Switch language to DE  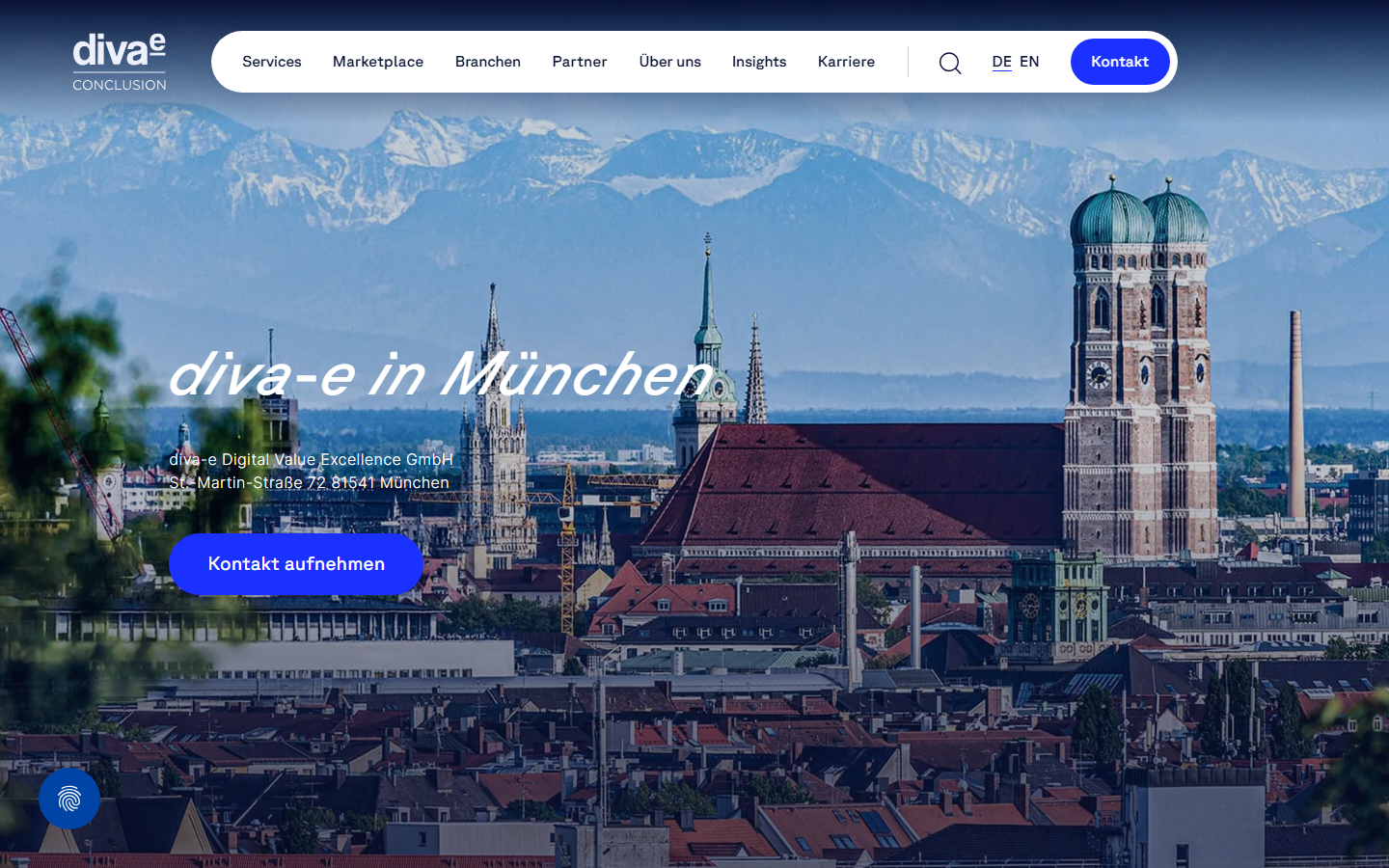click(1002, 62)
